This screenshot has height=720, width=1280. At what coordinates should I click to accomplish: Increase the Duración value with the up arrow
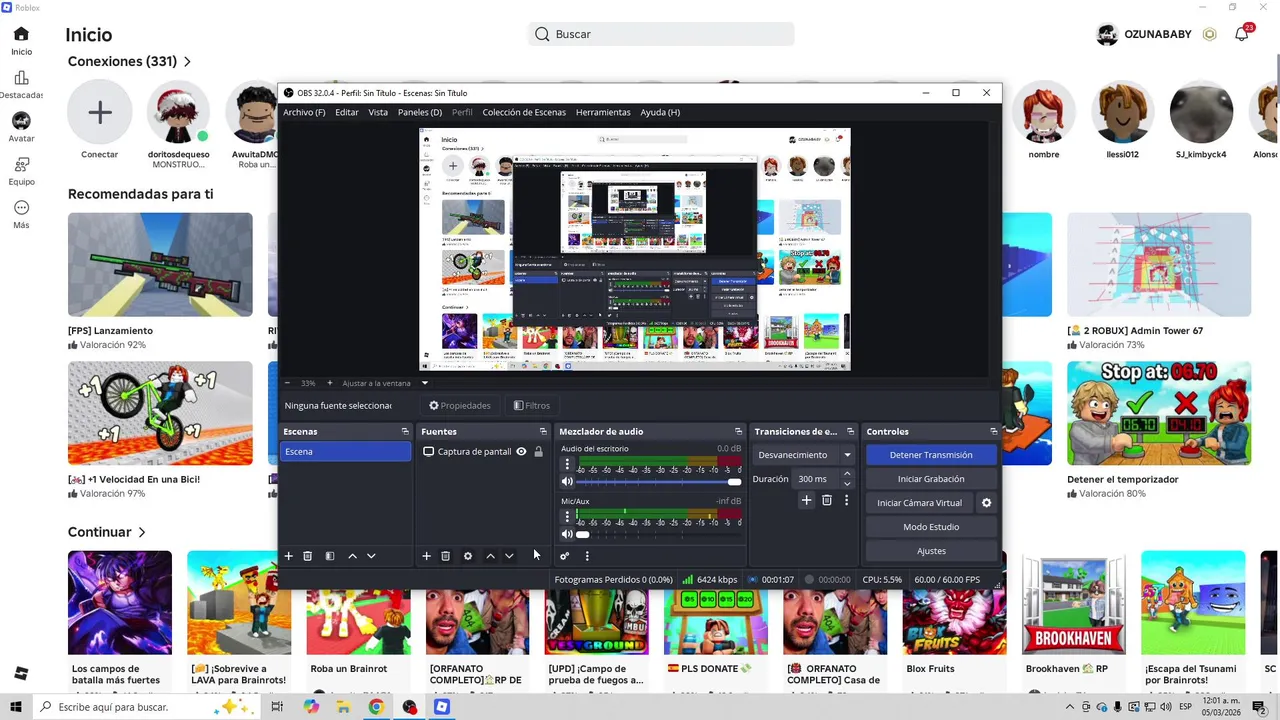pyautogui.click(x=847, y=474)
